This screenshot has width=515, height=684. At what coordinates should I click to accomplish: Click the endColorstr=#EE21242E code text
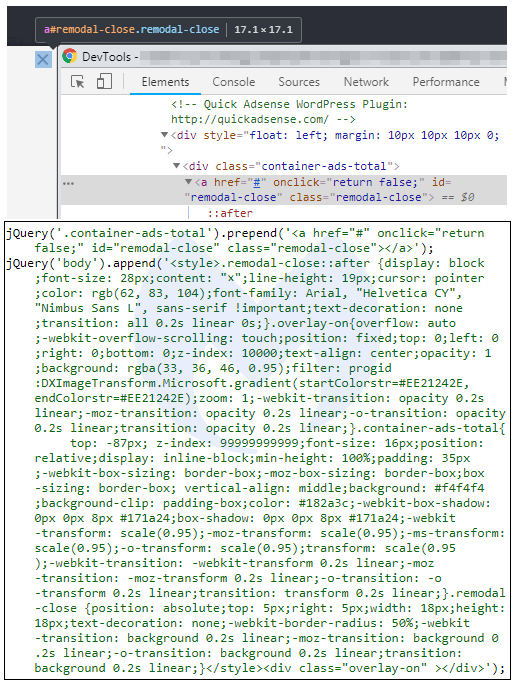pos(113,398)
